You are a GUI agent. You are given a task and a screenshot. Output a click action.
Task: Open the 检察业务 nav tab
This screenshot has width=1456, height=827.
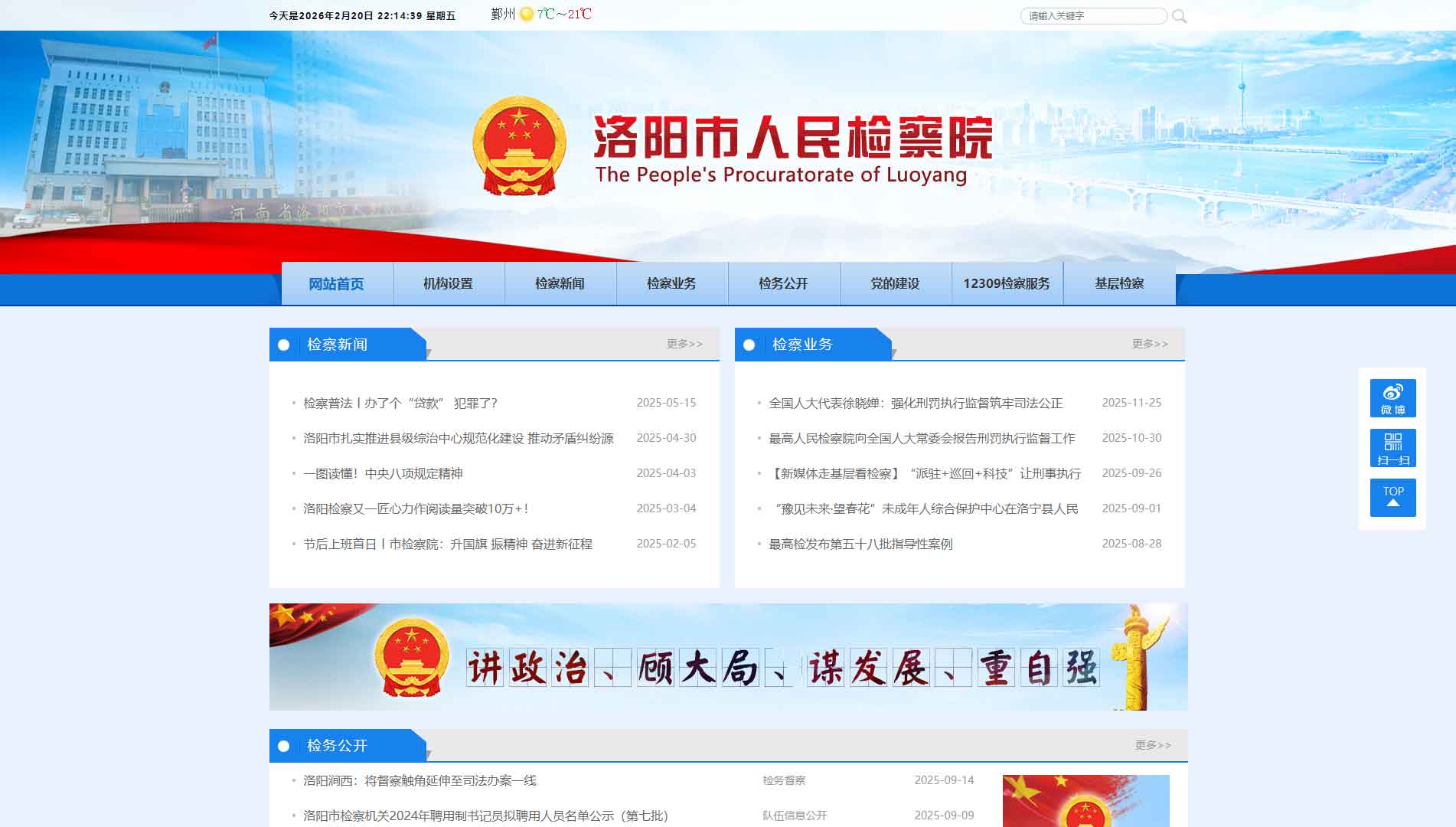[x=672, y=283]
